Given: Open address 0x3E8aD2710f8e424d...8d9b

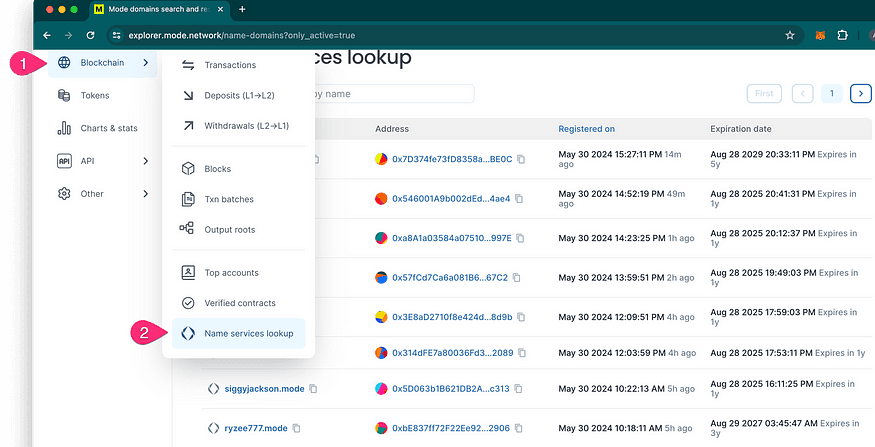Looking at the screenshot, I should coord(452,317).
